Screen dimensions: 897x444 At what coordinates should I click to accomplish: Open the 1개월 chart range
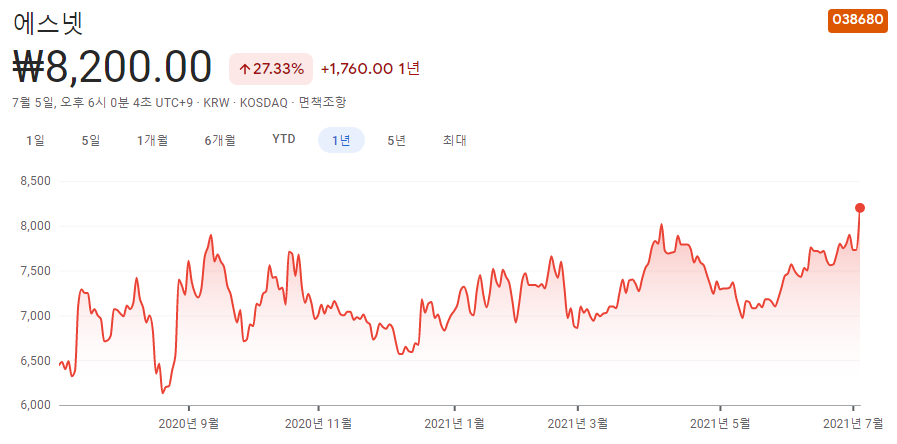(x=152, y=140)
